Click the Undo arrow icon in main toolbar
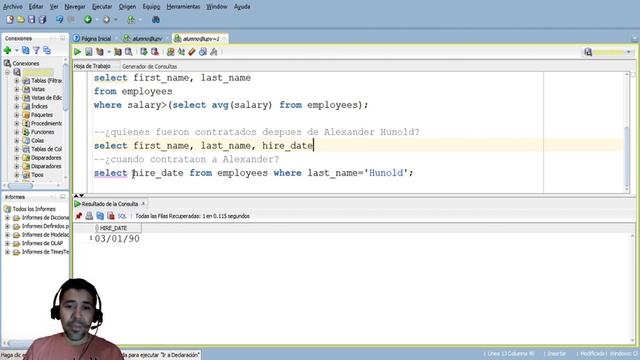Image resolution: width=640 pixels, height=360 pixels. coord(59,19)
